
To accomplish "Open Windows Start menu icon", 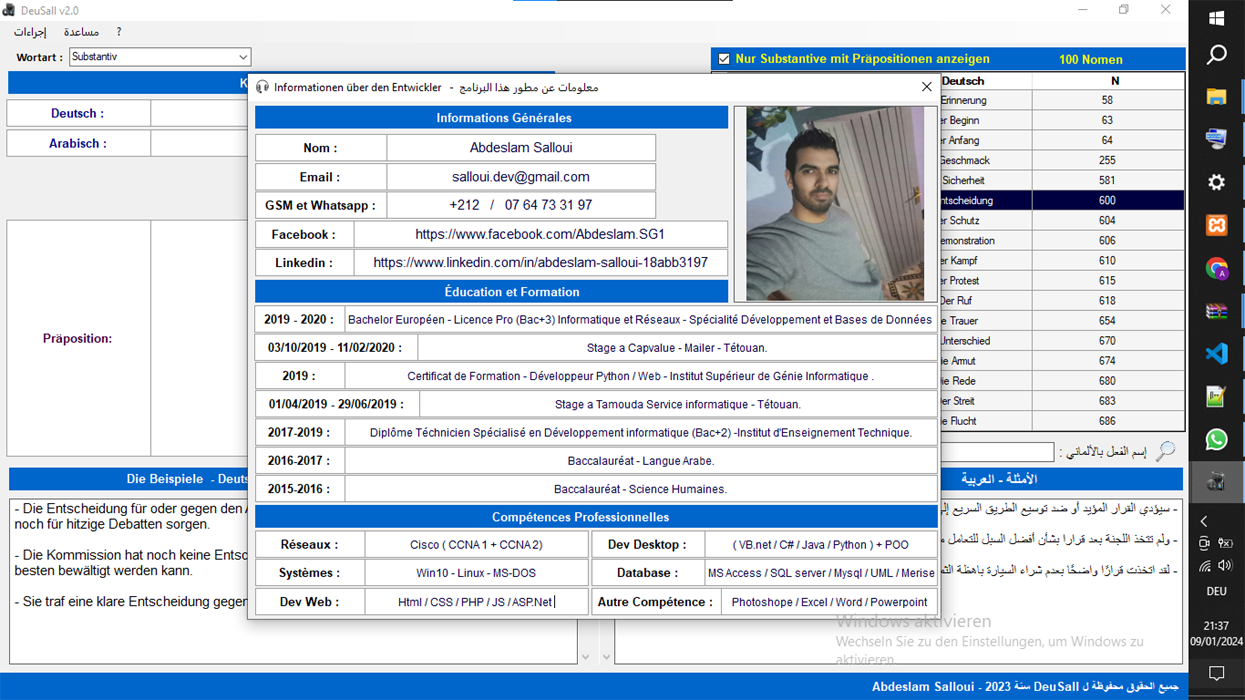I will click(x=1216, y=18).
